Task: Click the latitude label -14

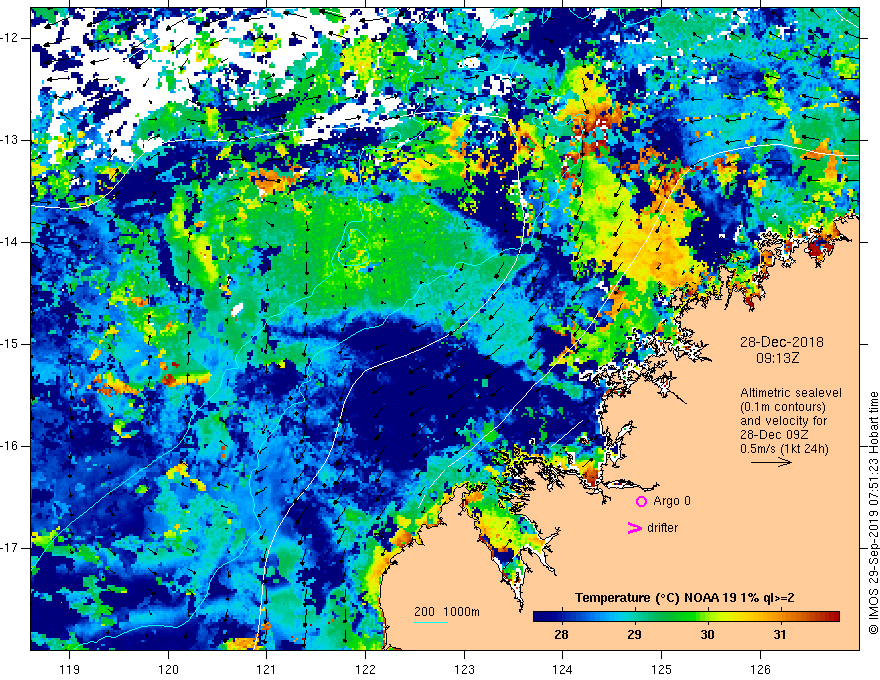Action: coord(9,242)
